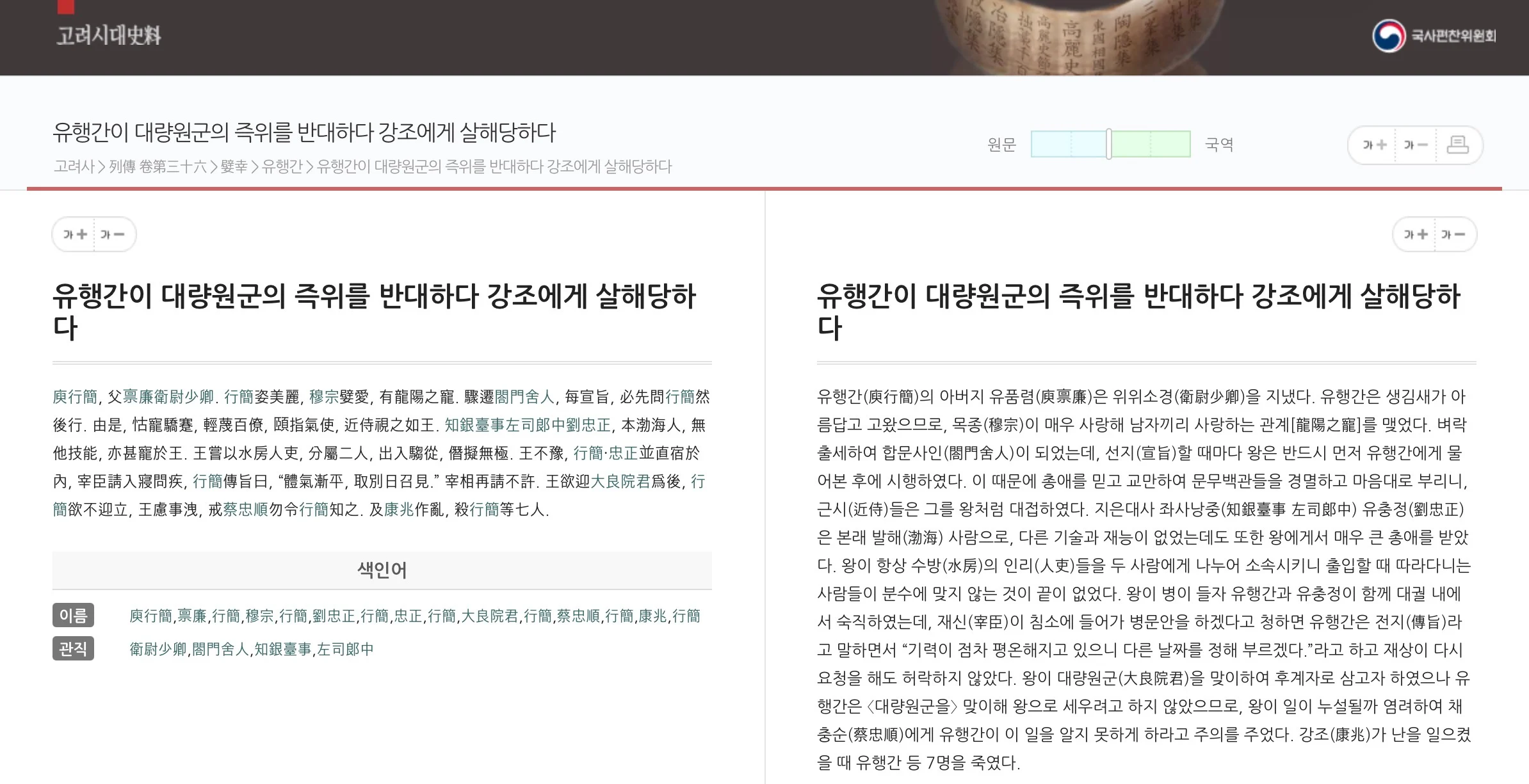
Task: Open 劉忠正 in the 이름 index list
Action: [x=334, y=616]
